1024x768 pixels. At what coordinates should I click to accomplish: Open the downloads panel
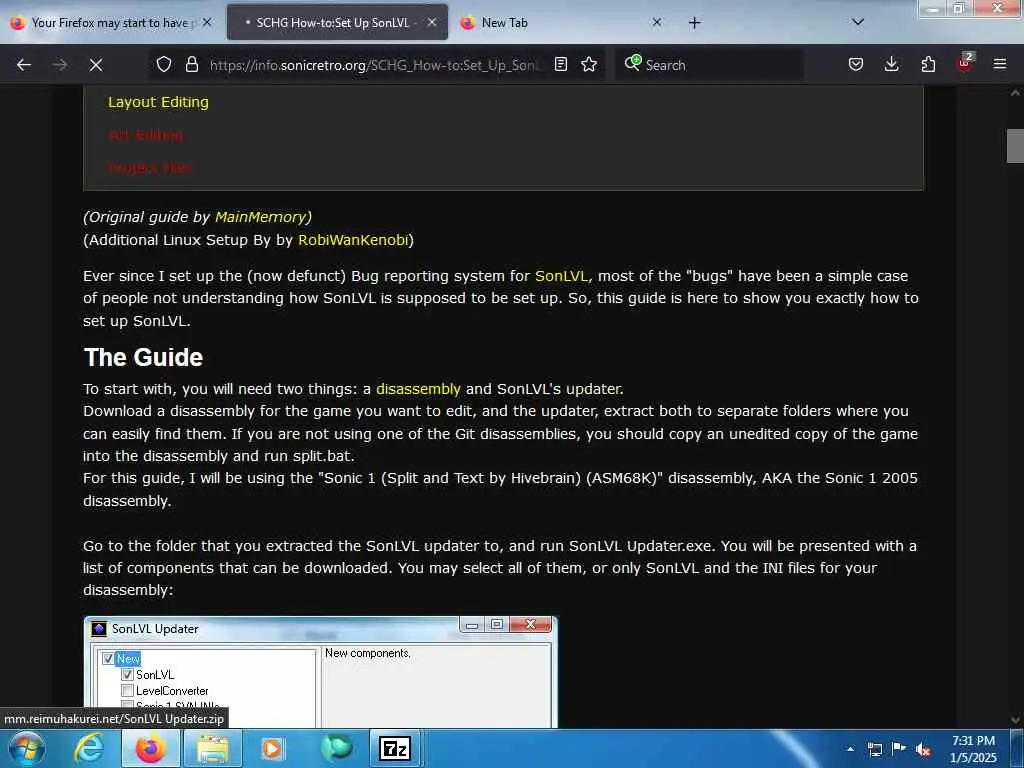(x=891, y=64)
